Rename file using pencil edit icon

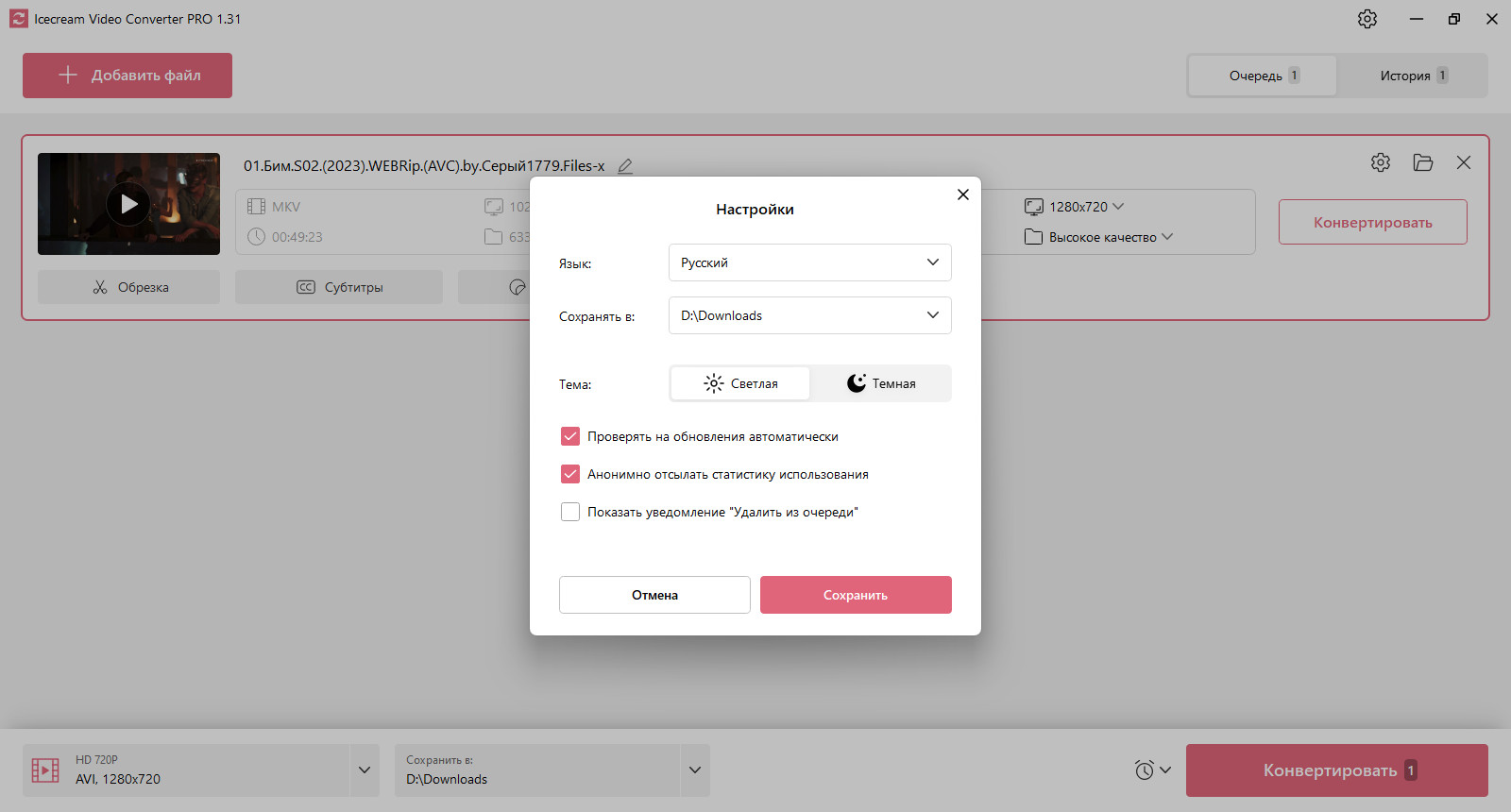pos(625,166)
